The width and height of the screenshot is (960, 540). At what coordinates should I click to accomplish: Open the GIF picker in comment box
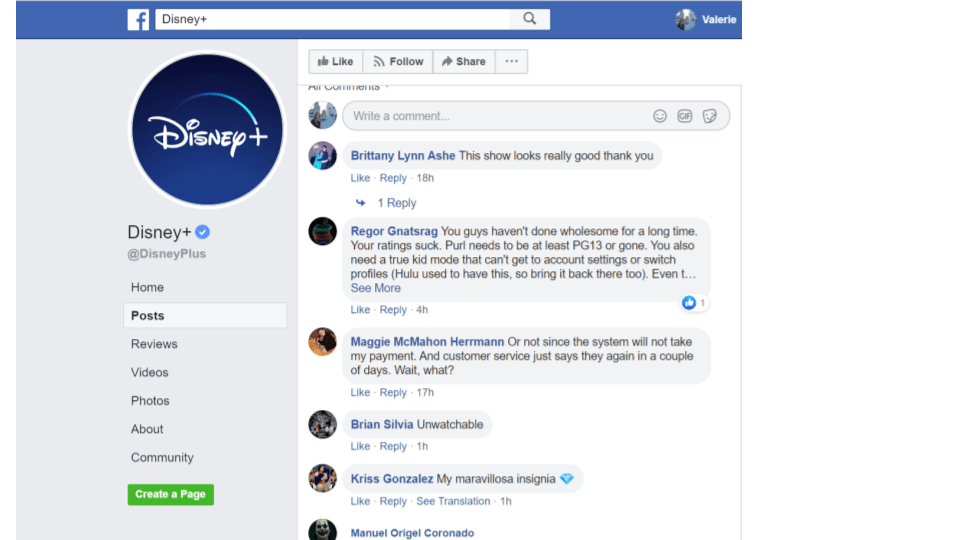(x=684, y=116)
